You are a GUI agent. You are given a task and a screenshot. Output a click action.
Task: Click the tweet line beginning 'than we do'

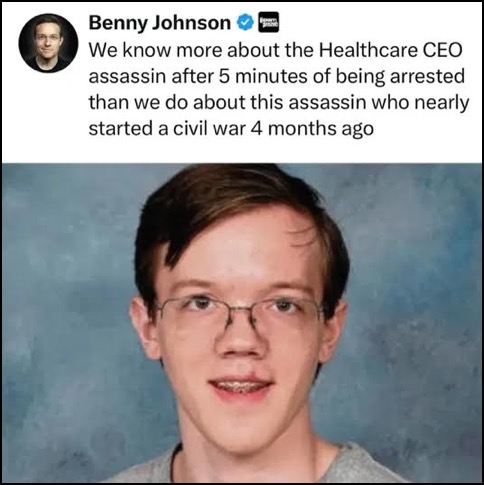pyautogui.click(x=279, y=103)
